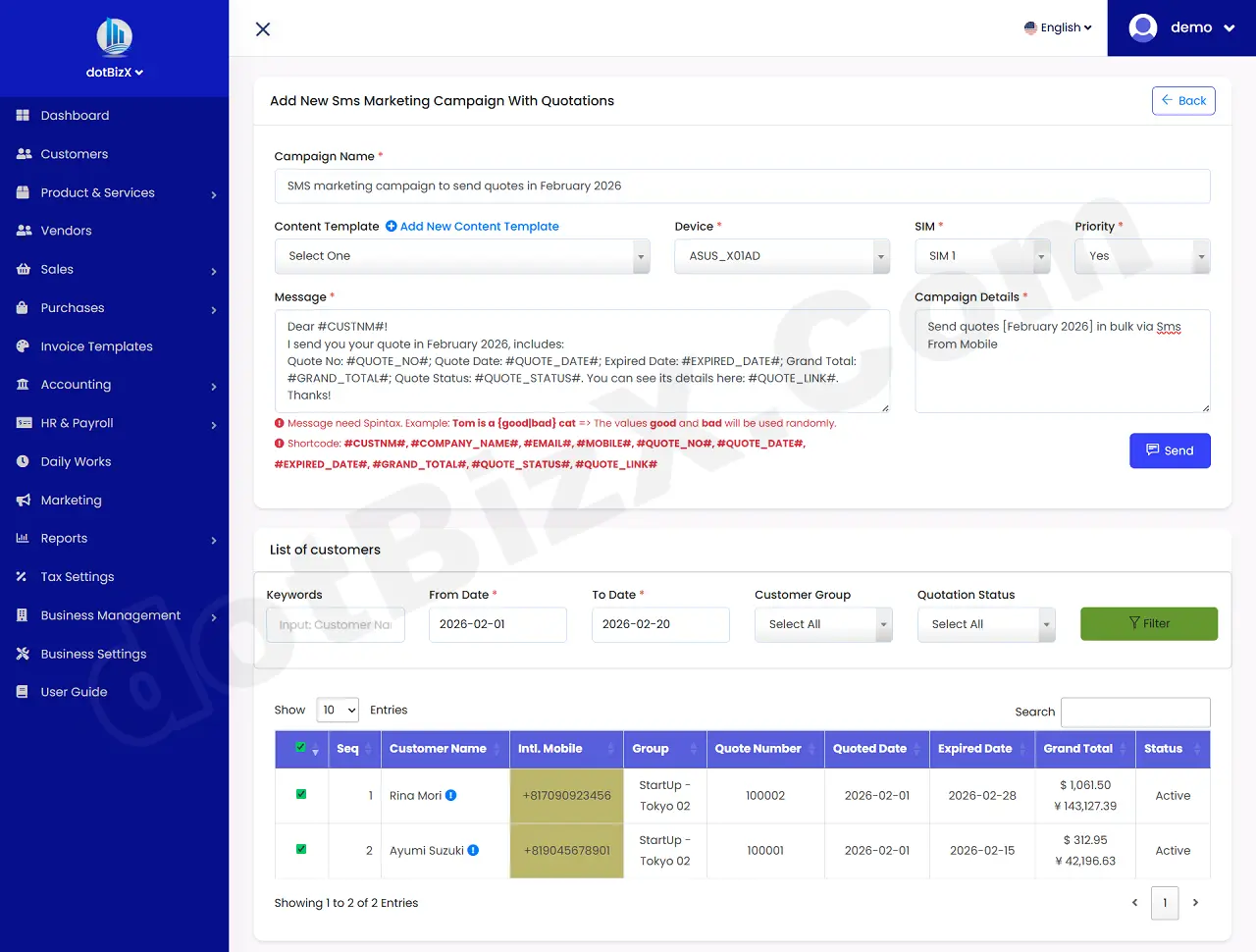Click the demo user avatar icon
Screen dimensions: 1256x952
(1142, 27)
